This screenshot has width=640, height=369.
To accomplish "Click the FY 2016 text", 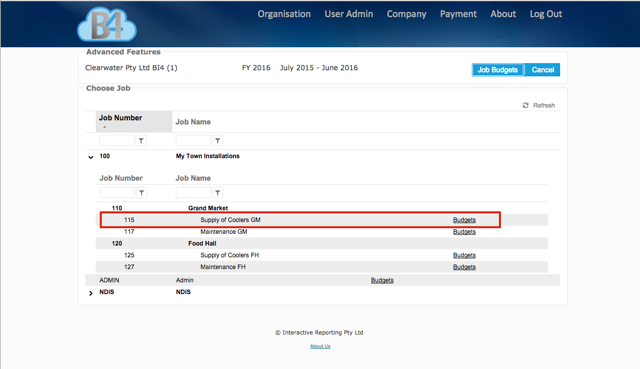I will click(x=256, y=68).
